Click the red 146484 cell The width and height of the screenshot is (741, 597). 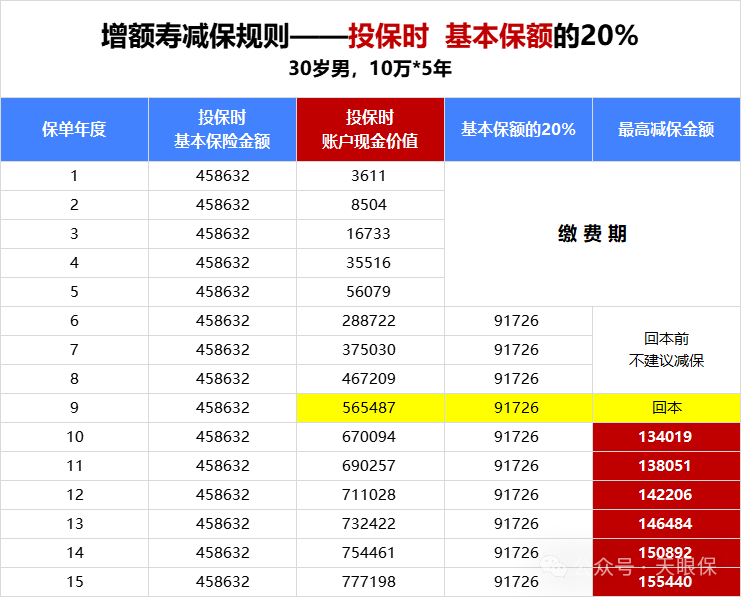pyautogui.click(x=666, y=524)
